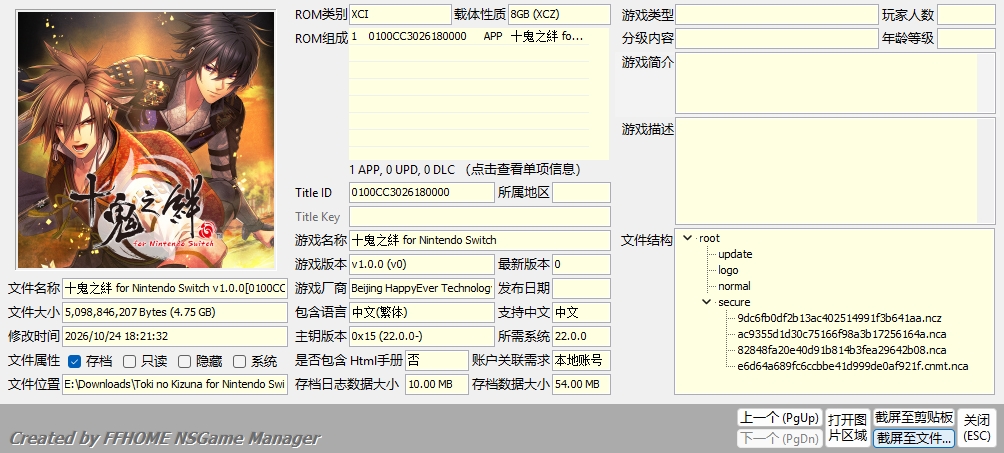Click the 修改时间 field showing 2026/10/24
This screenshot has height=453, width=1004.
[175, 336]
